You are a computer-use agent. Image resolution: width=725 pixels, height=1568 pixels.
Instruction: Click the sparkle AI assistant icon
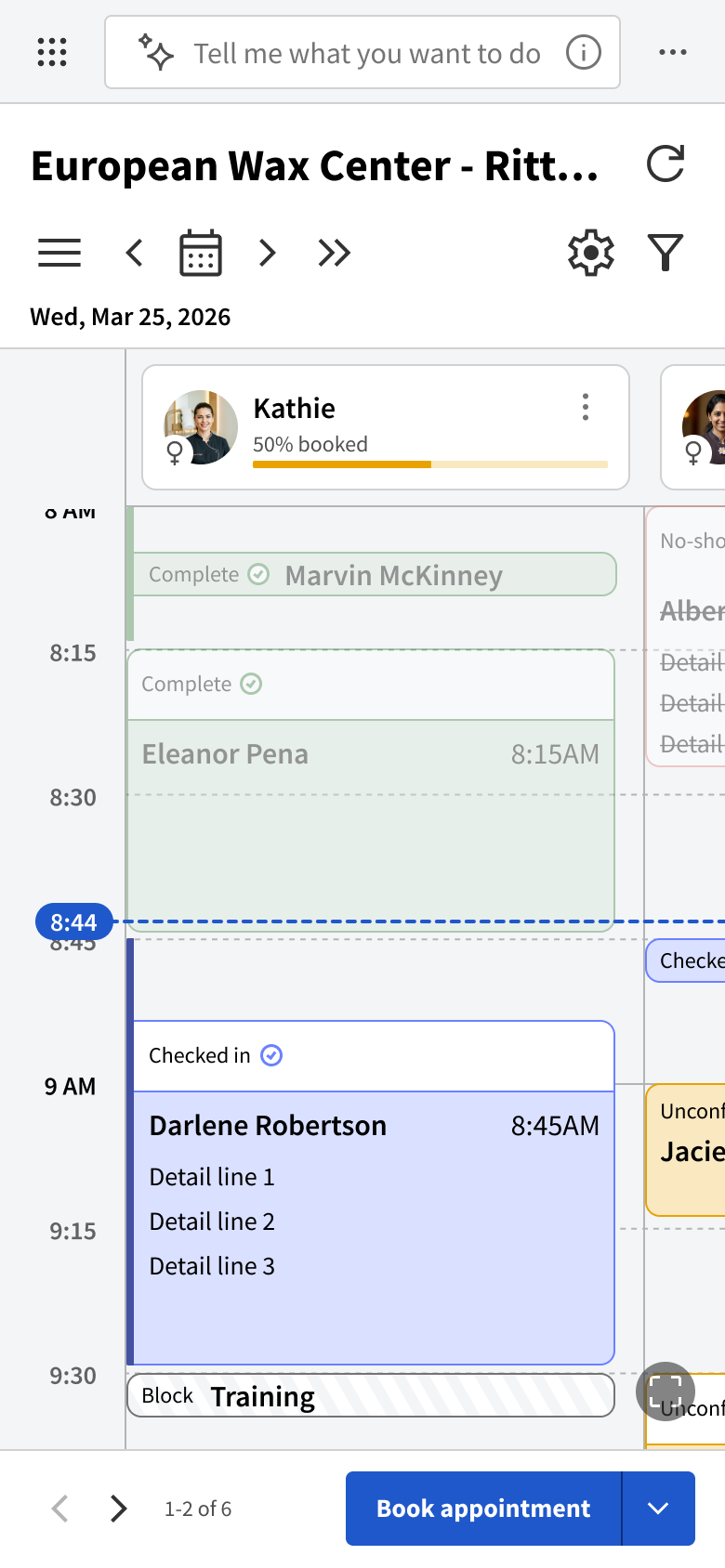[155, 52]
